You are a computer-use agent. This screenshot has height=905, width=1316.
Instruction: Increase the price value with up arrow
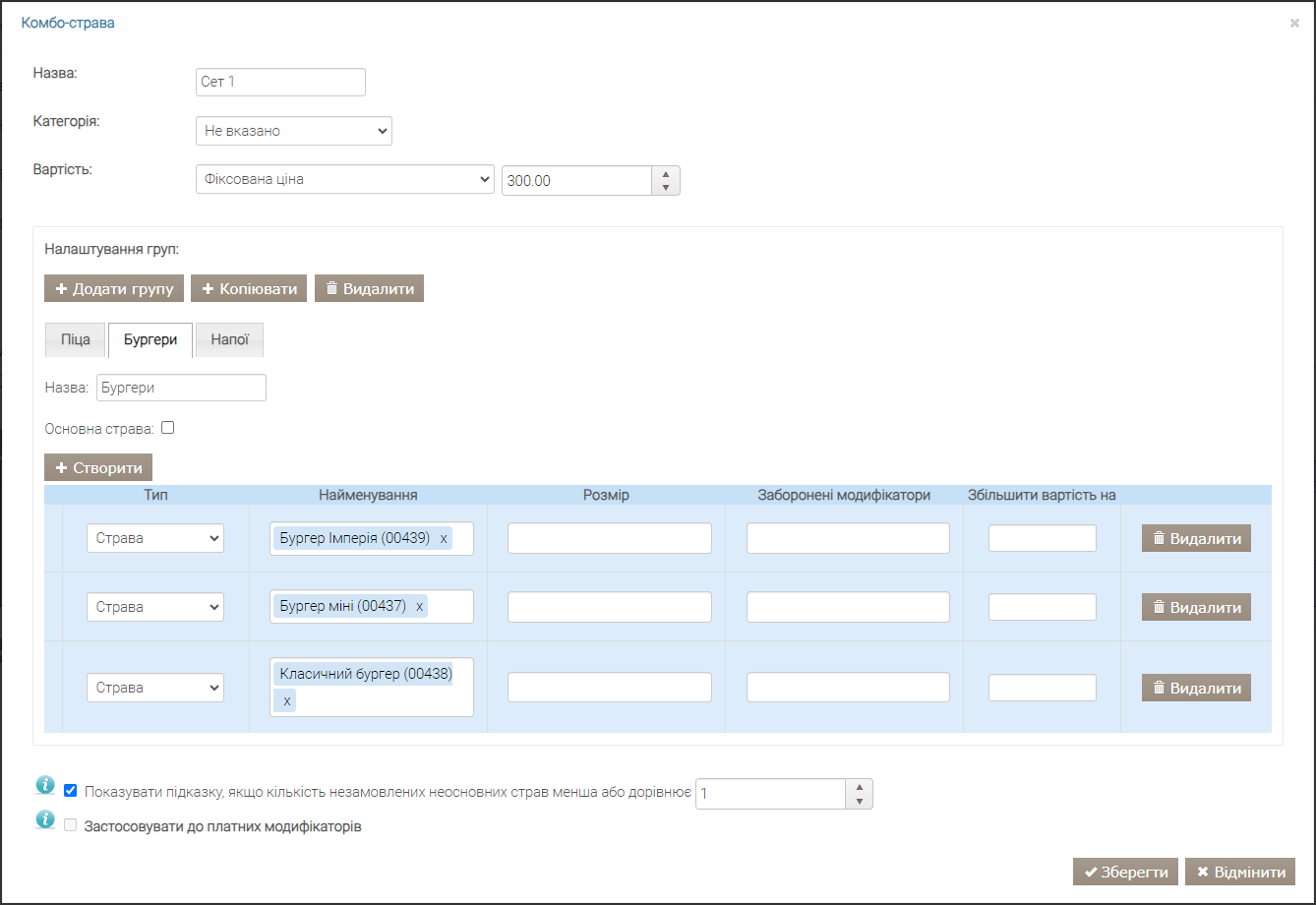[666, 174]
